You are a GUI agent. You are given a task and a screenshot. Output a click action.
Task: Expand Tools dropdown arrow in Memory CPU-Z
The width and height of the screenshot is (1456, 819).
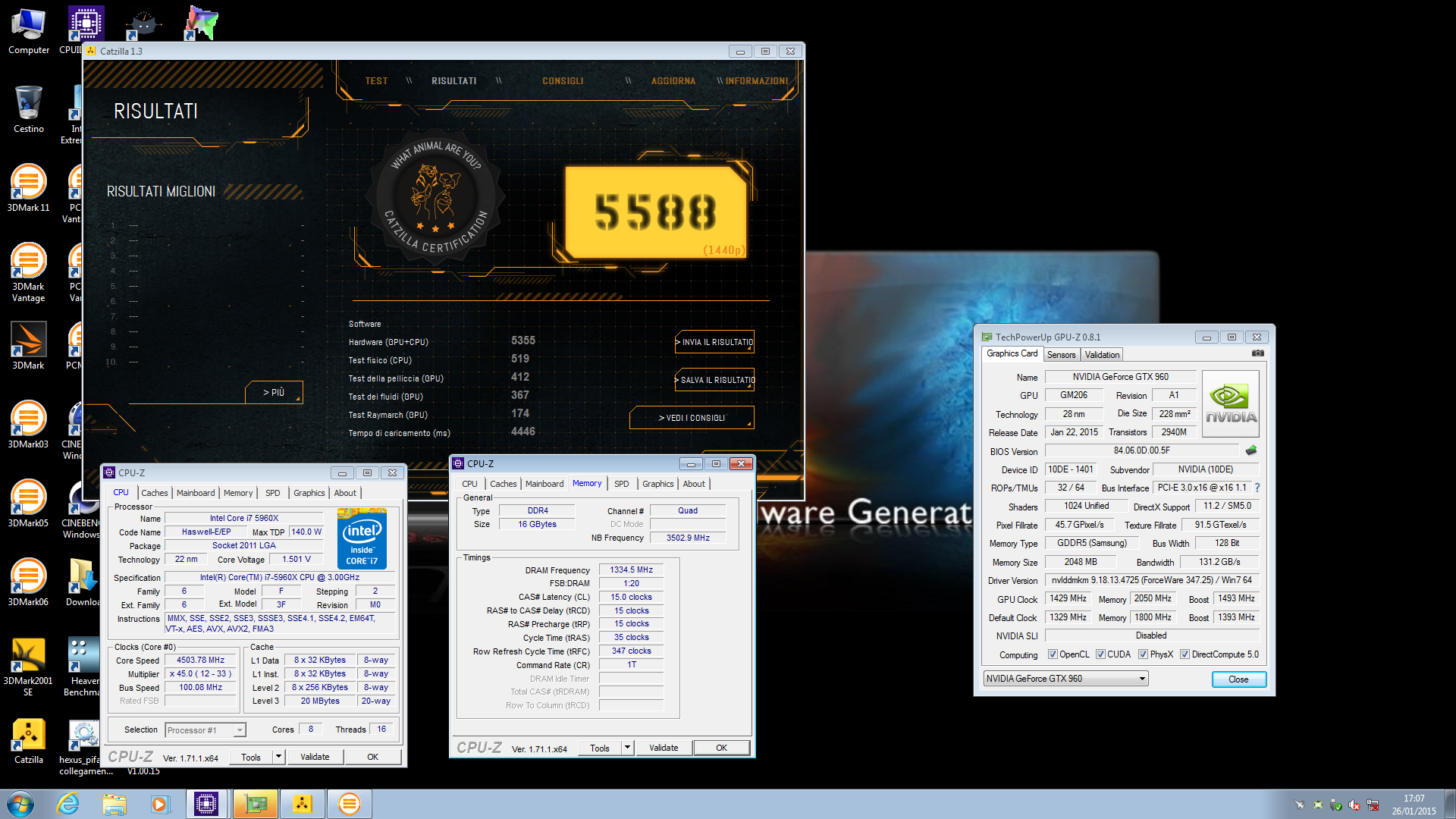click(627, 748)
